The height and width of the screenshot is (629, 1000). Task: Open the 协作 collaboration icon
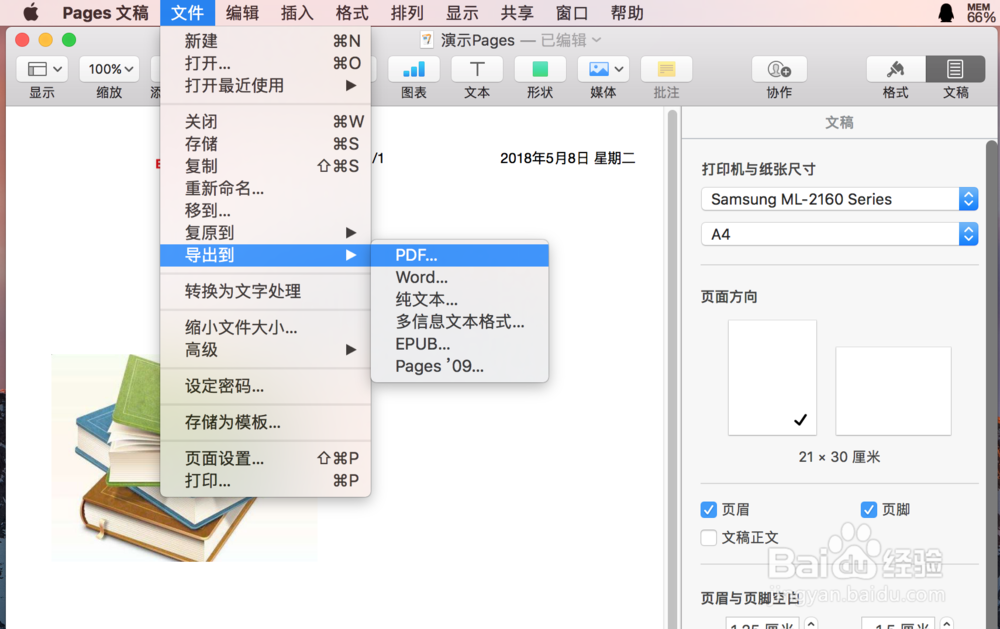(x=779, y=70)
